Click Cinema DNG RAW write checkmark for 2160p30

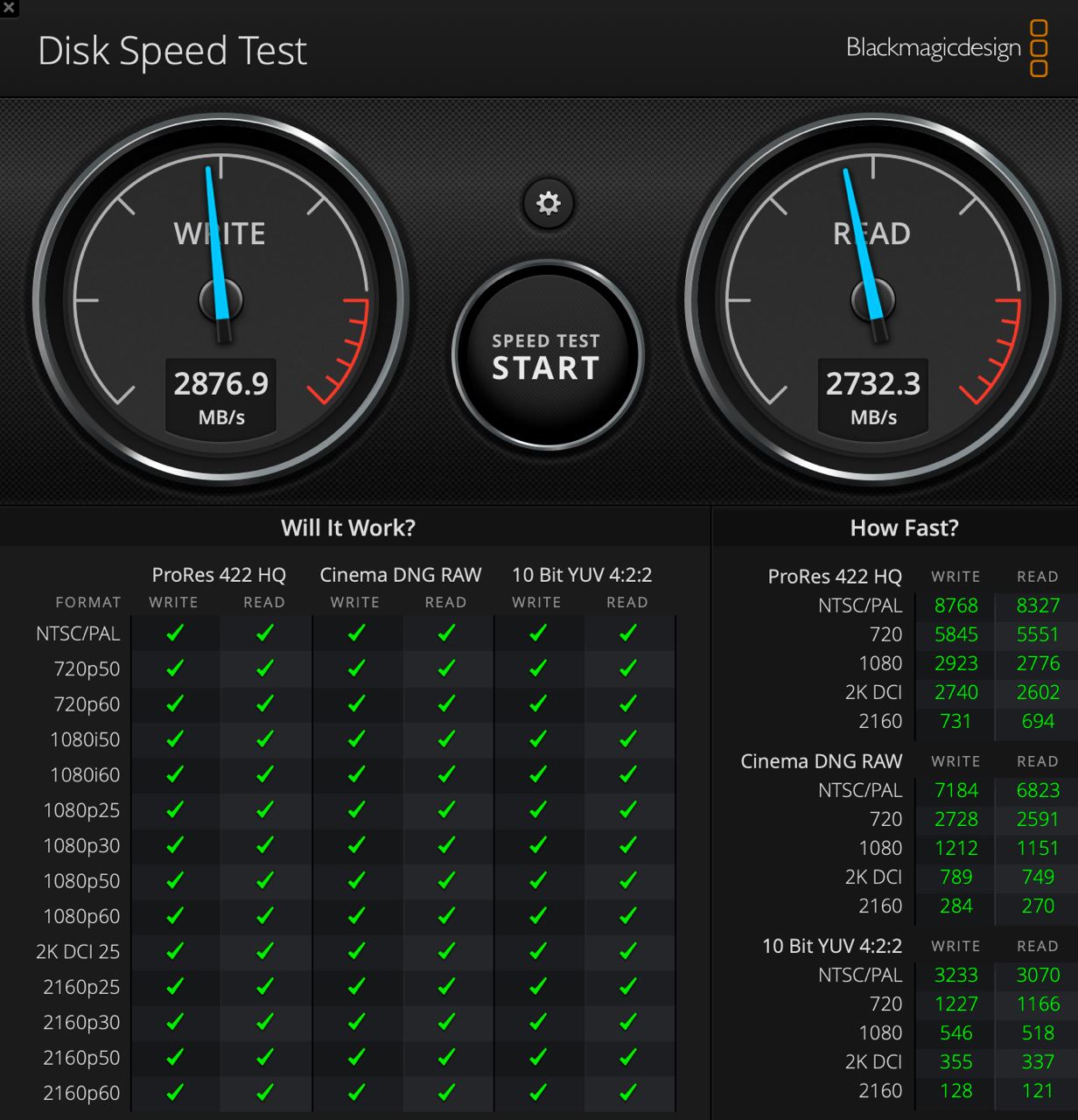[x=356, y=1022]
